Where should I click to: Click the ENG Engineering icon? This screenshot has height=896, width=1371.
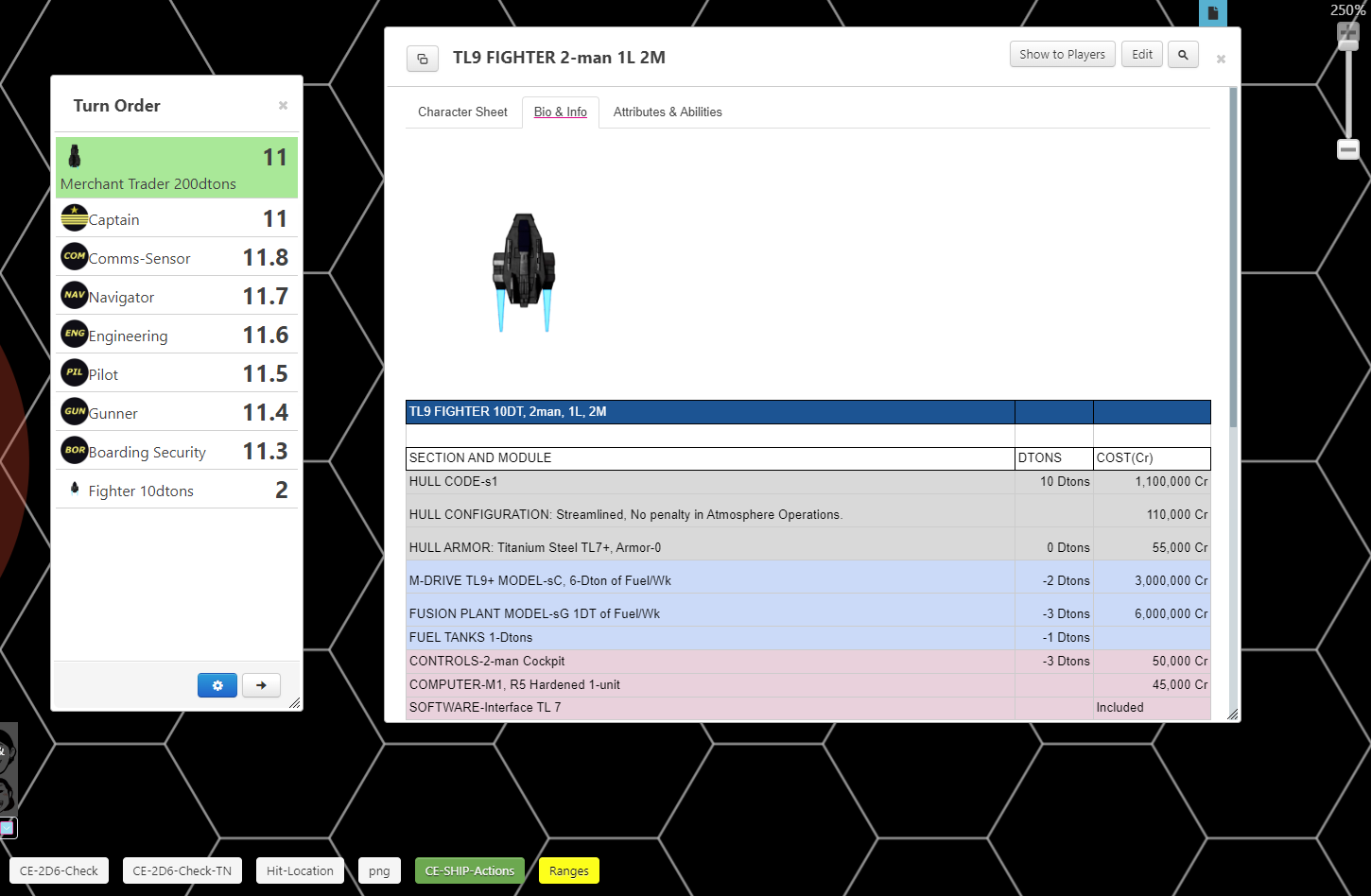tap(75, 334)
